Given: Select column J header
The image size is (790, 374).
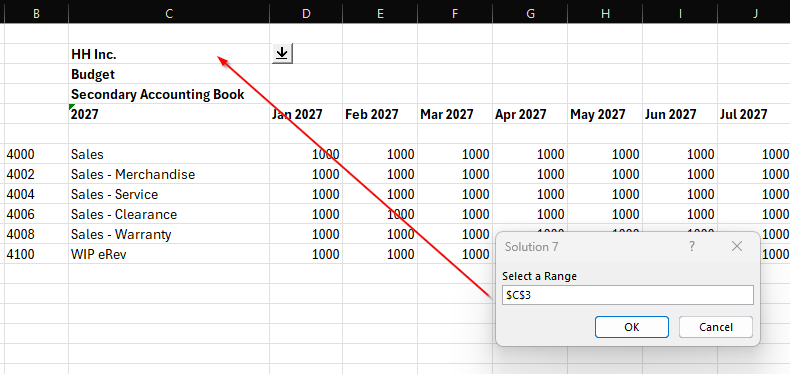Looking at the screenshot, I should tap(755, 14).
